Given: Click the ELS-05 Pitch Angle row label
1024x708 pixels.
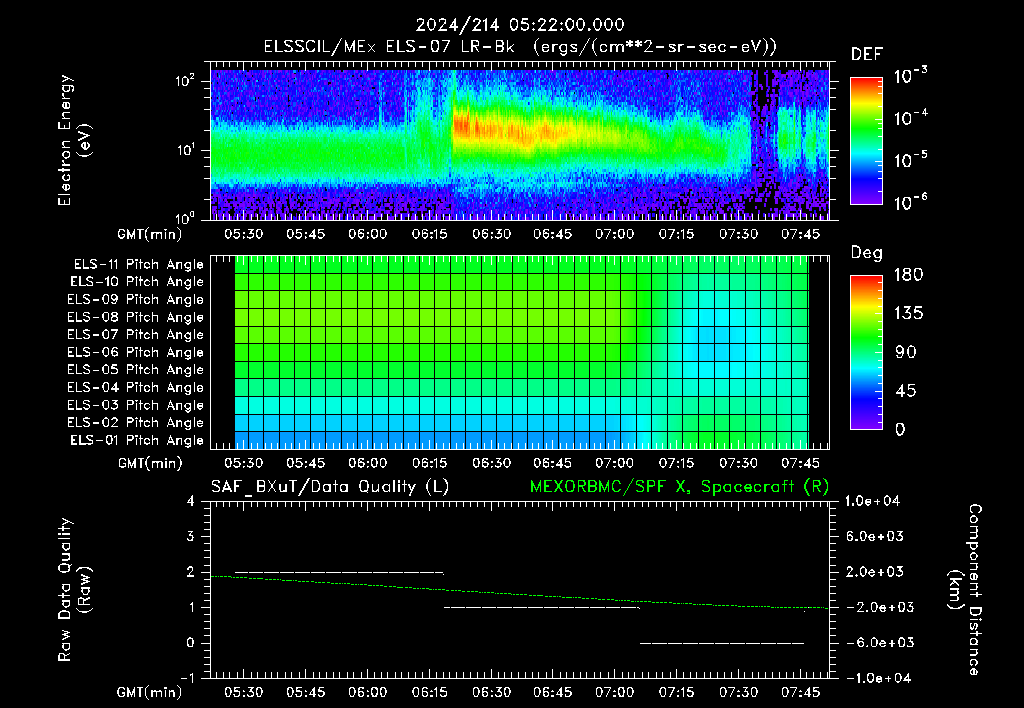Looking at the screenshot, I should [x=135, y=370].
